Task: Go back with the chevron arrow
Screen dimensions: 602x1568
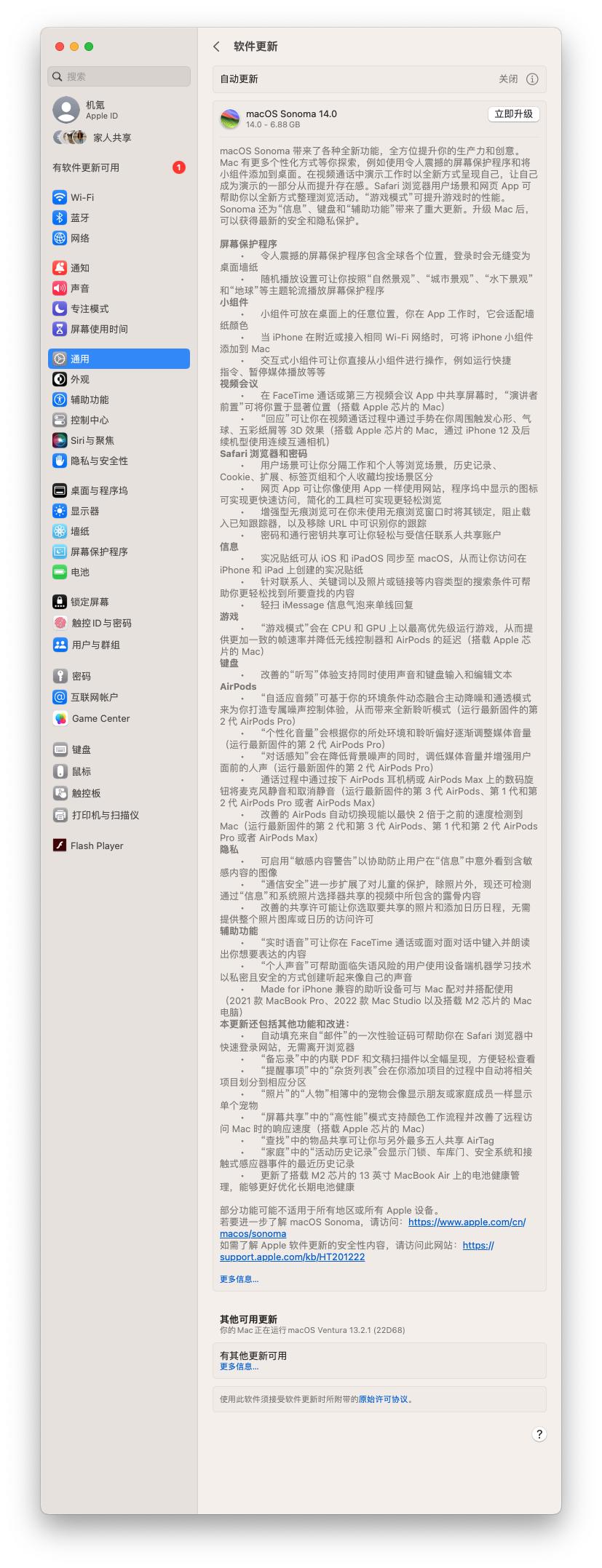Action: [x=216, y=47]
